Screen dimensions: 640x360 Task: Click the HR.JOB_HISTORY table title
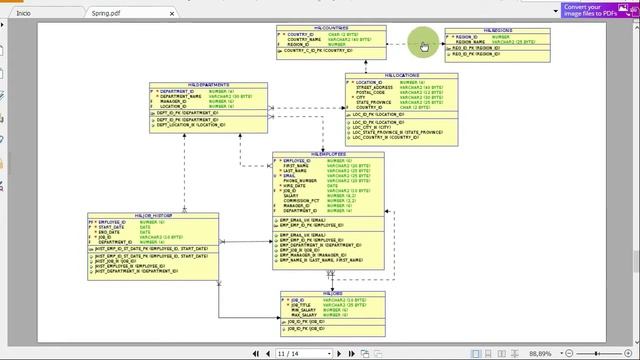153,216
